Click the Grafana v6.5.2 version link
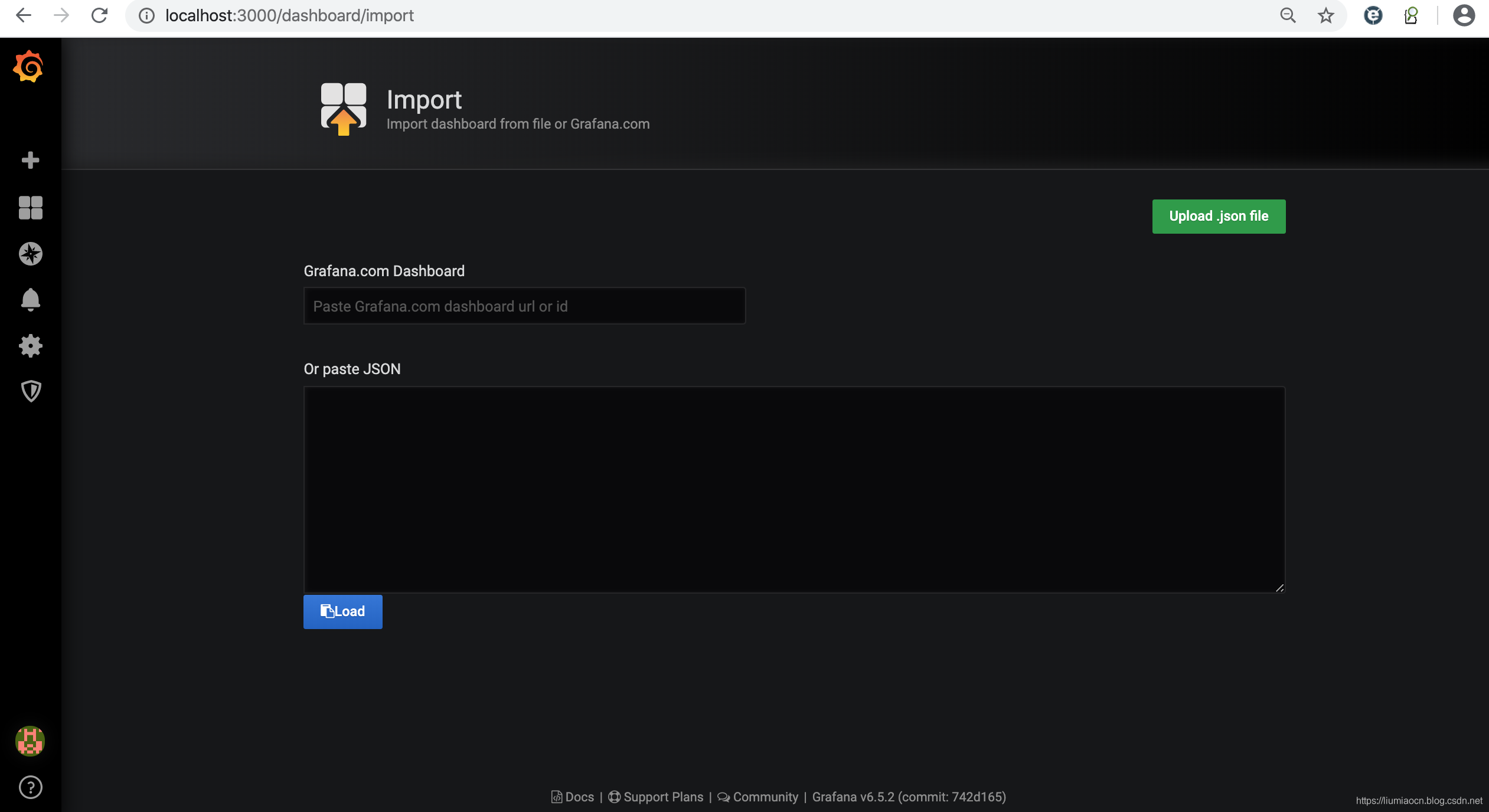The width and height of the screenshot is (1489, 812). [x=909, y=797]
